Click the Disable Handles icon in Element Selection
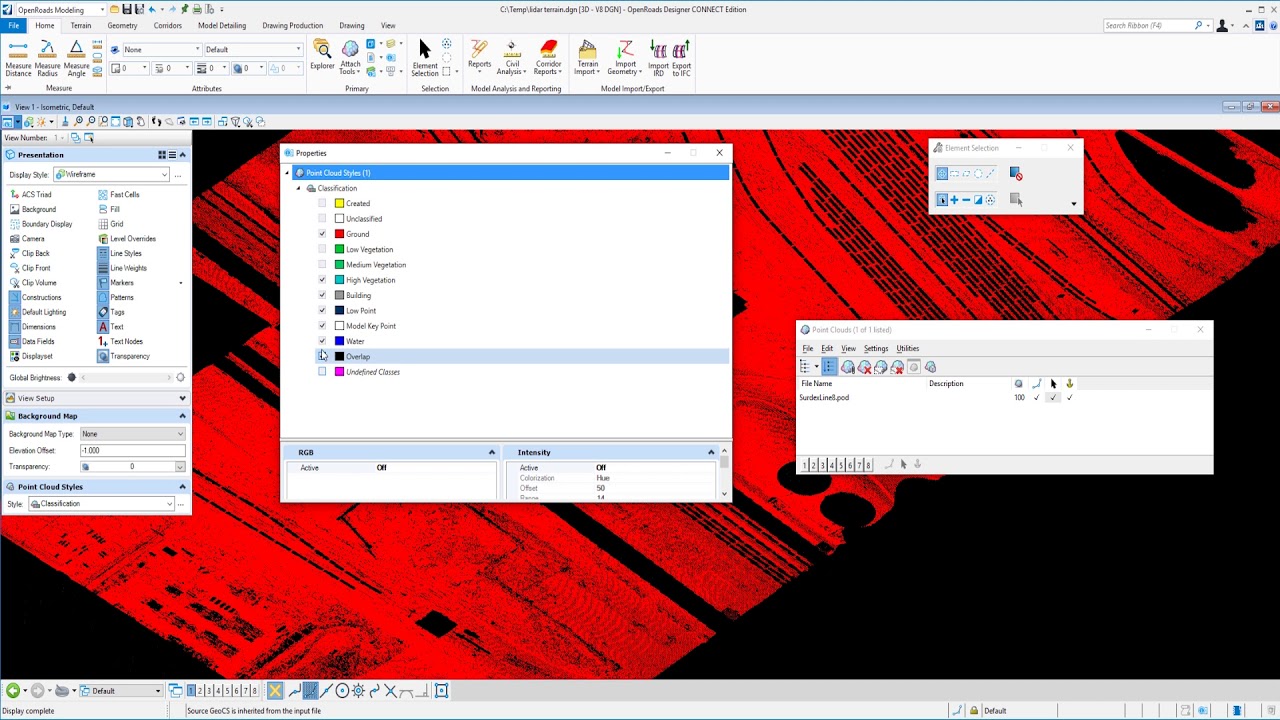 pyautogui.click(x=1016, y=174)
